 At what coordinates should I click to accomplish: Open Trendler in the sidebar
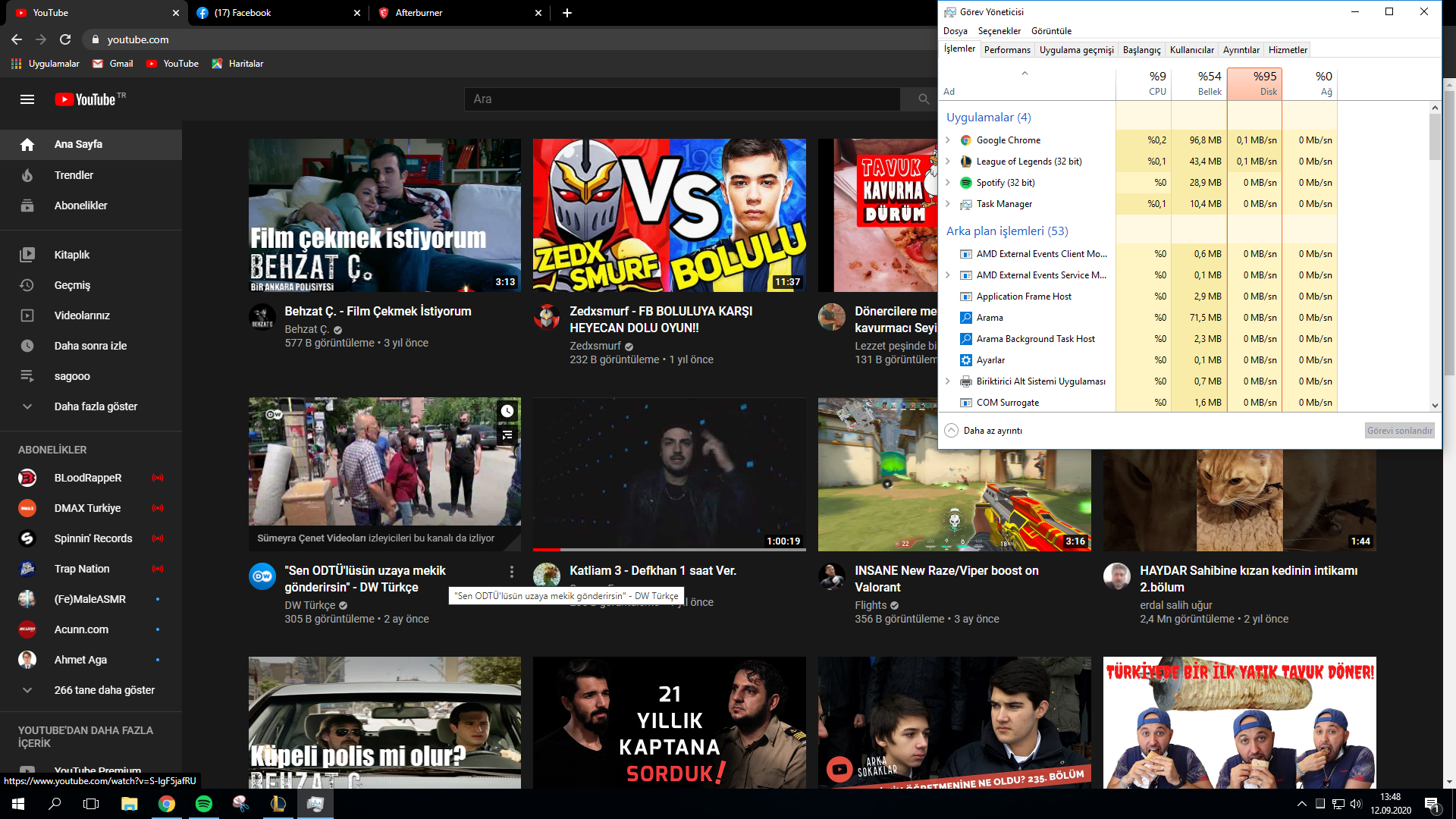pyautogui.click(x=91, y=175)
